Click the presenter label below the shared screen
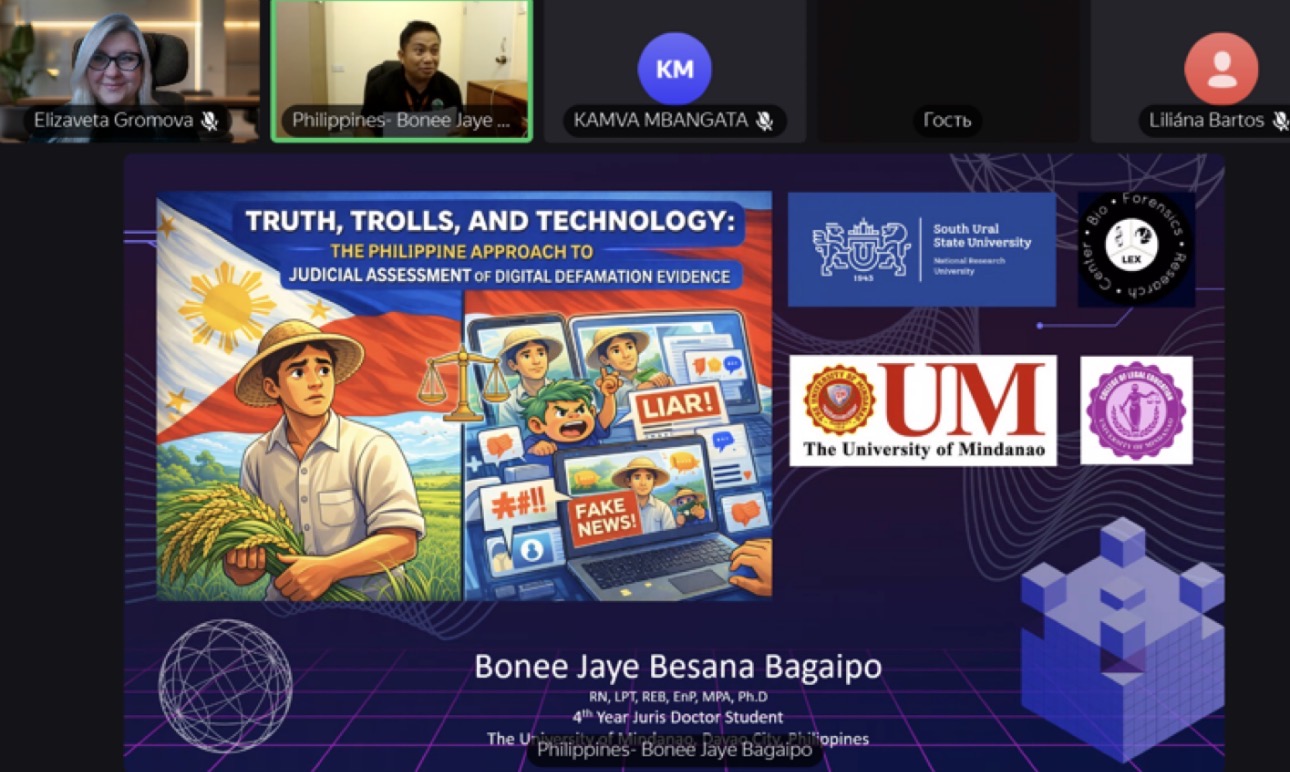Image resolution: width=1290 pixels, height=772 pixels. click(675, 750)
